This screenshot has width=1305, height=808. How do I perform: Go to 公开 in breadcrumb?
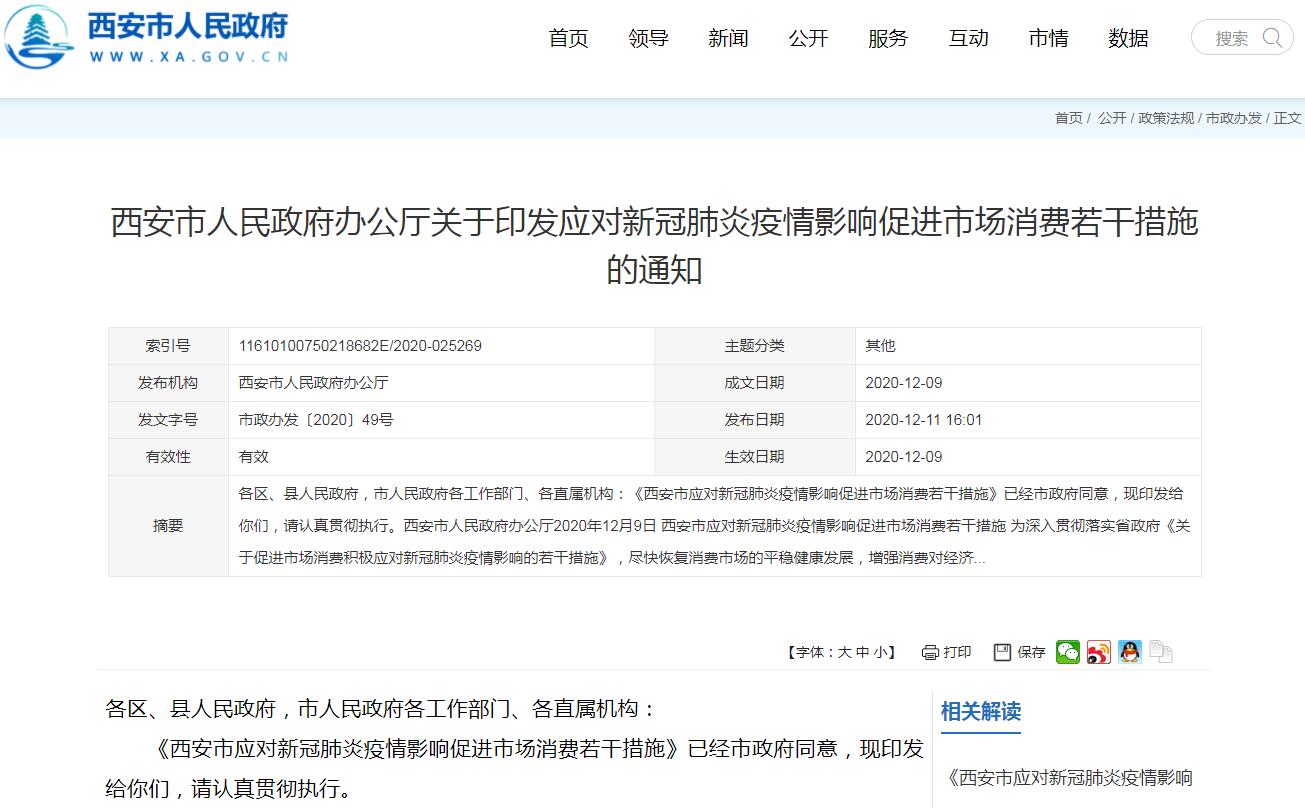click(x=1112, y=118)
